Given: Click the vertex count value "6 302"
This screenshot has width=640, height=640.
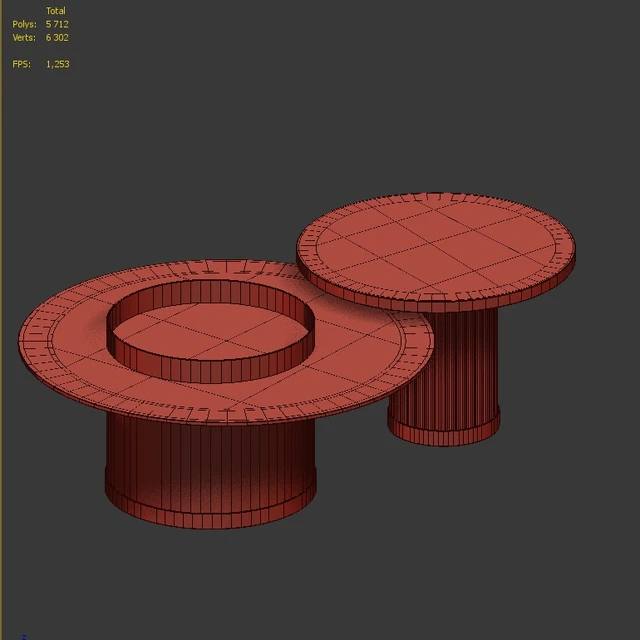Looking at the screenshot, I should 57,38.
